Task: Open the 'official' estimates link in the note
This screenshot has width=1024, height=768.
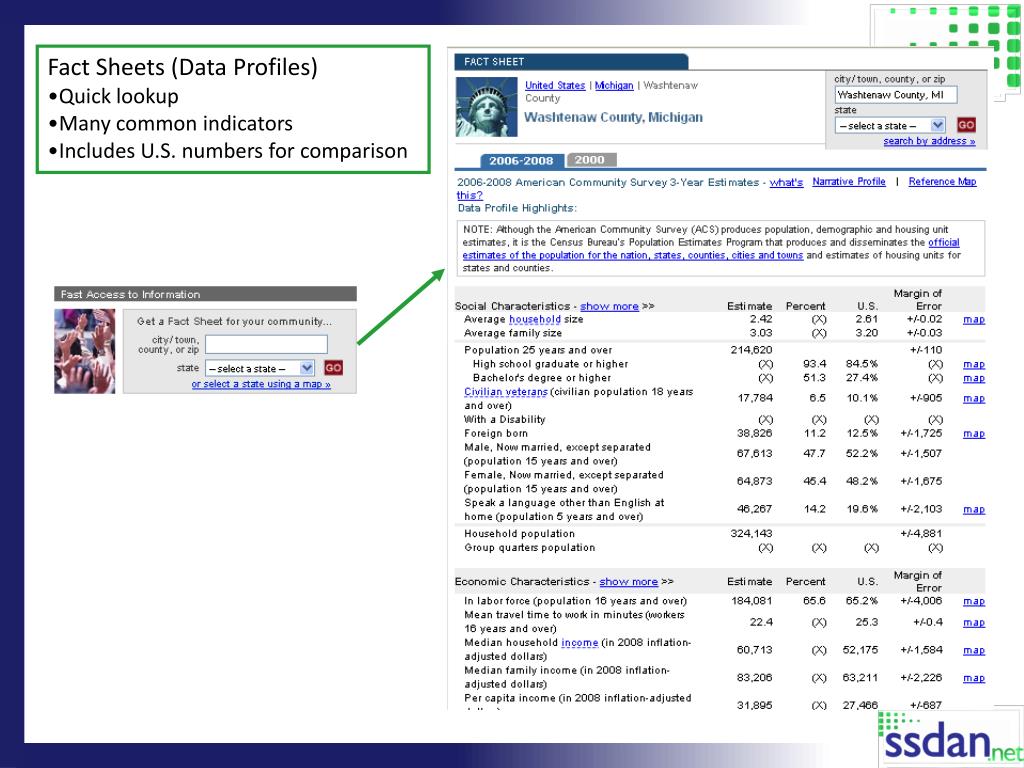Action: pos(944,242)
